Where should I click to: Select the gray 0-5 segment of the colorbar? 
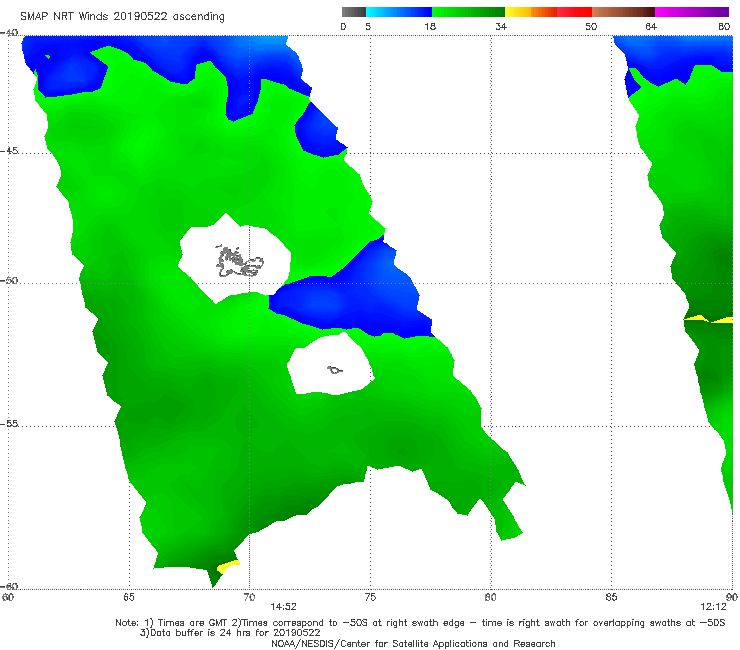click(x=353, y=12)
